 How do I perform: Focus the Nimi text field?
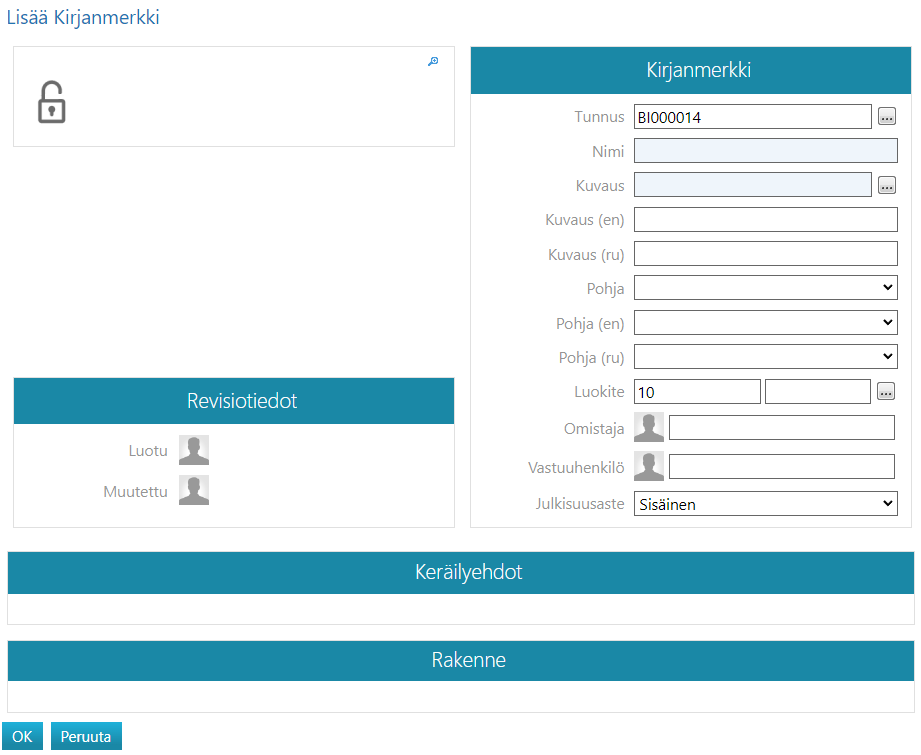pos(765,151)
